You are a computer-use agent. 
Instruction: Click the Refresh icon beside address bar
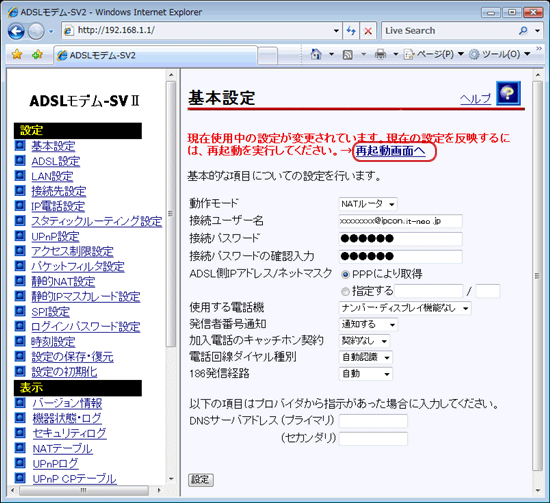tap(351, 31)
